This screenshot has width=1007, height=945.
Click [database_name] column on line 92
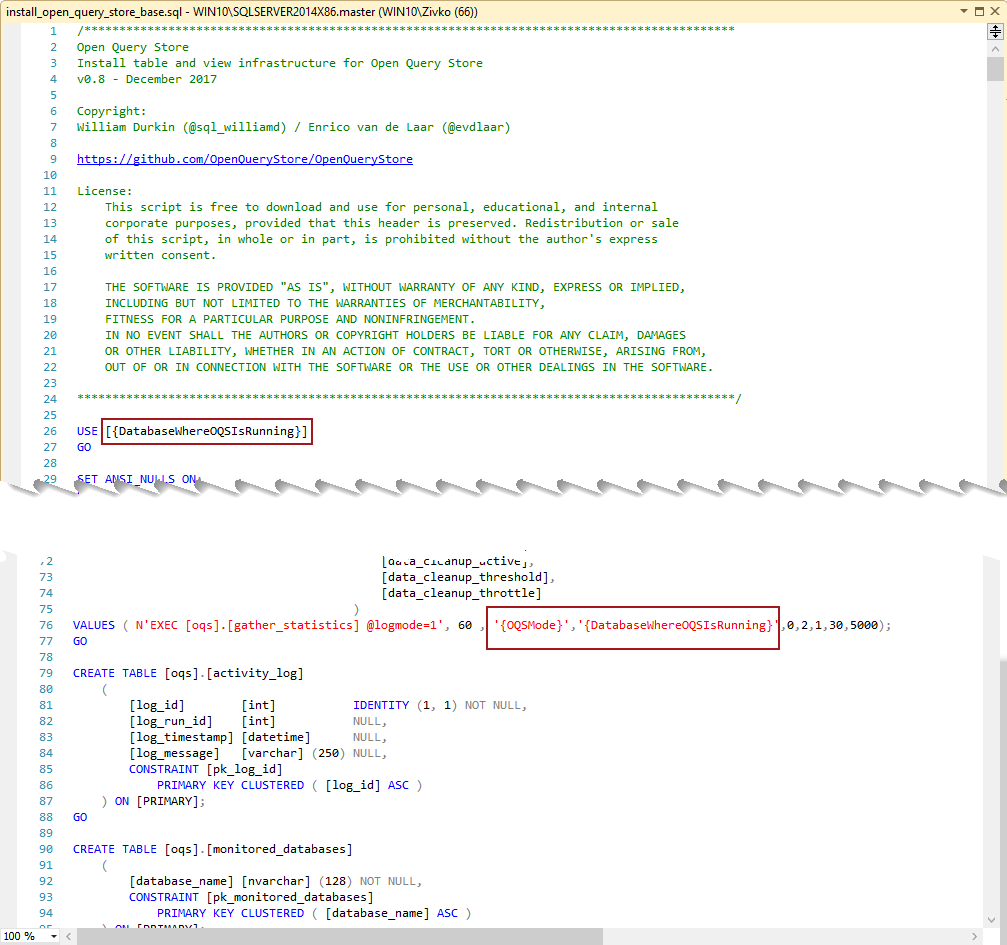(x=181, y=881)
